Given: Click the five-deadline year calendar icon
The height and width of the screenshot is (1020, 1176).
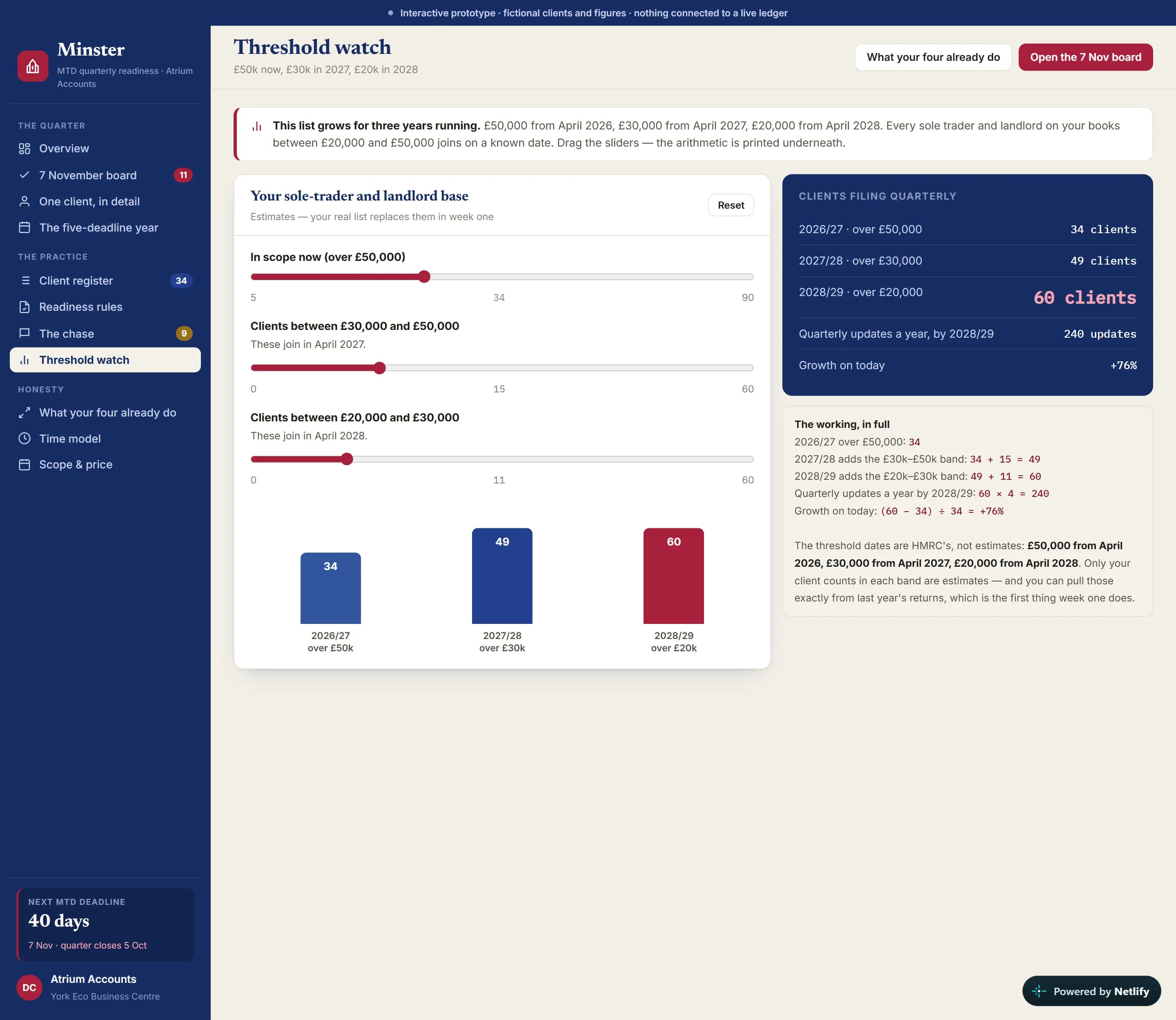Looking at the screenshot, I should (24, 228).
